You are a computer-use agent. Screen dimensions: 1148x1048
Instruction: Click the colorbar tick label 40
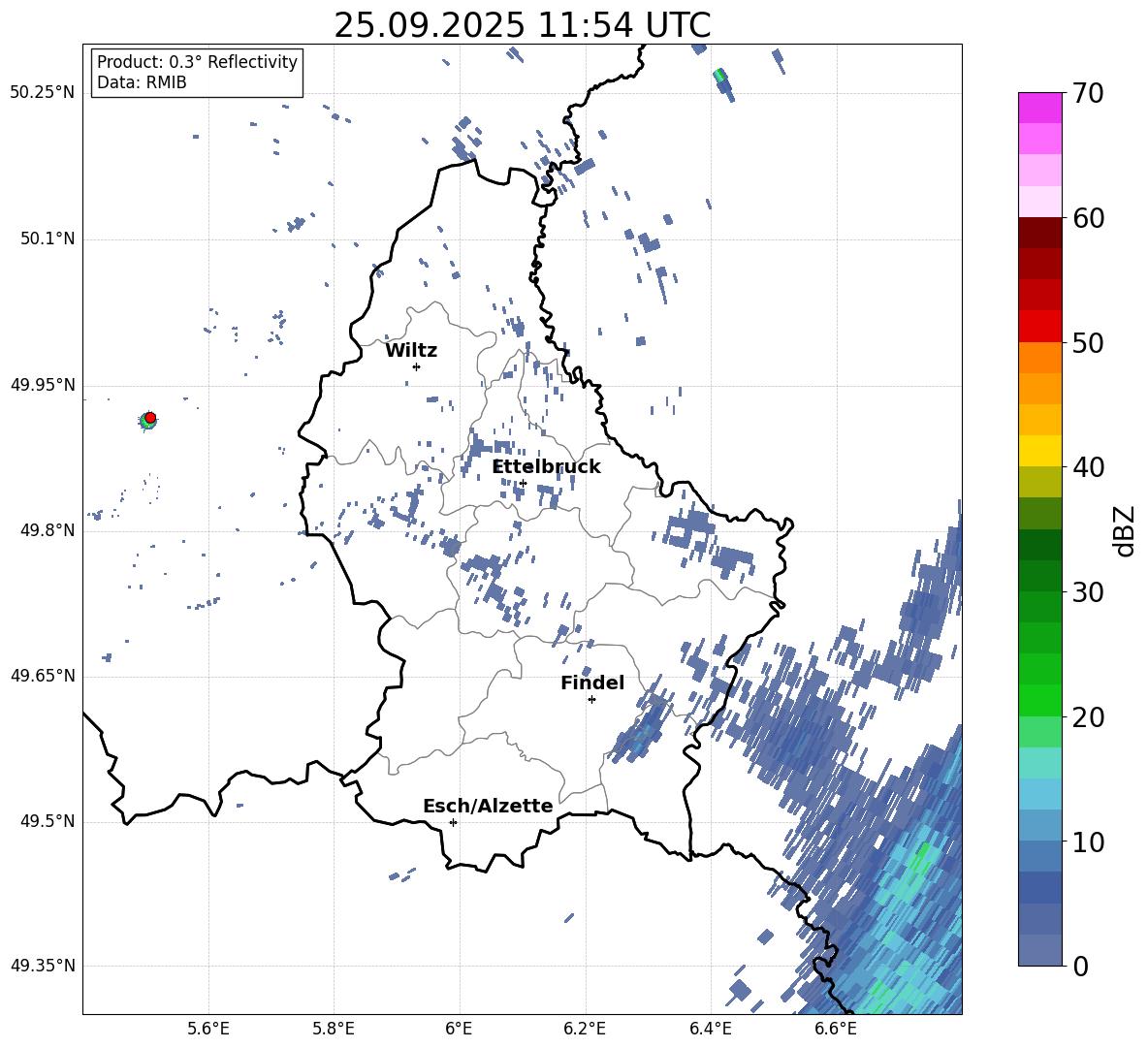click(x=1088, y=467)
